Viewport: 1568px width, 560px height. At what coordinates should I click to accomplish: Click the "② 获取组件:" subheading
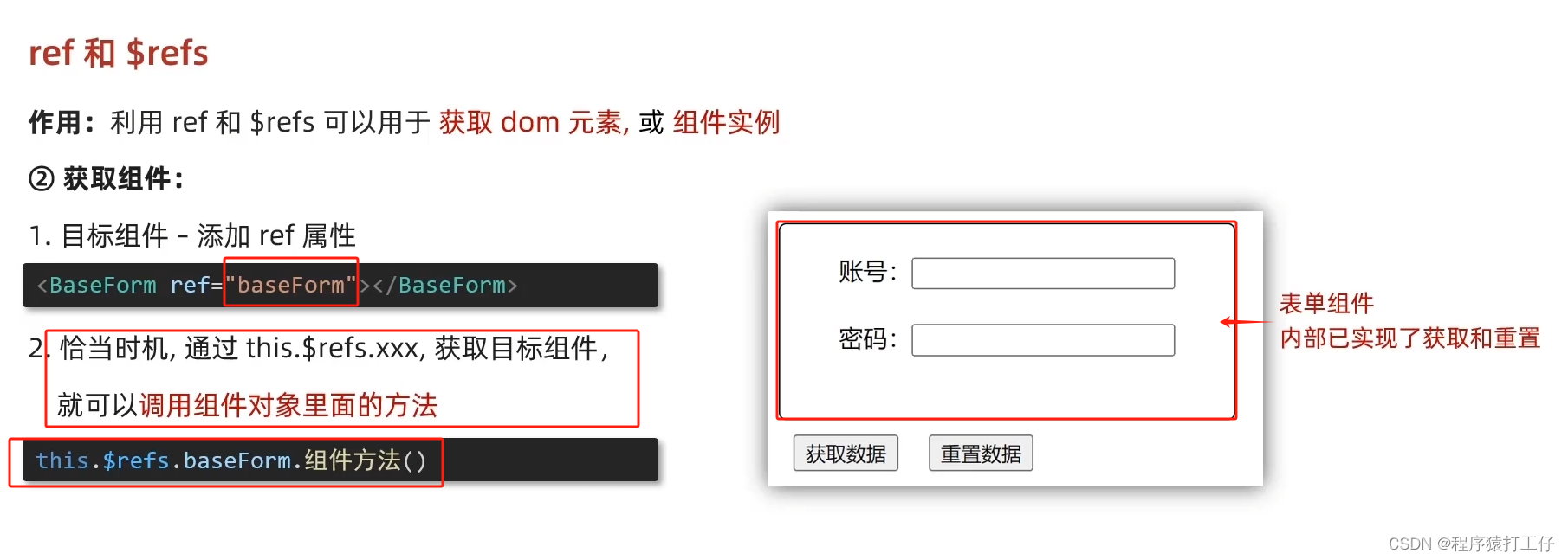(x=107, y=179)
